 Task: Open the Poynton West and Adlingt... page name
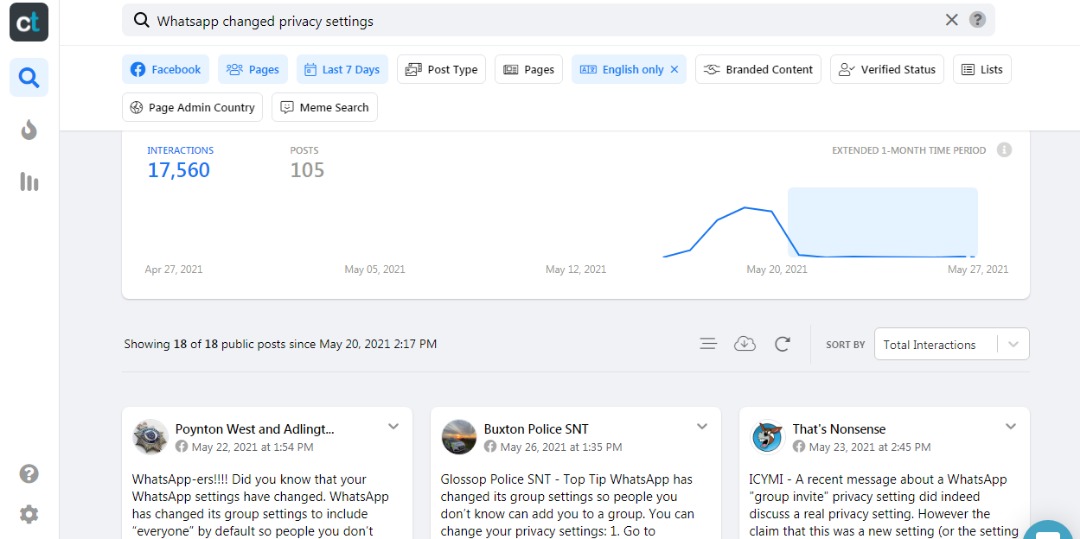[254, 430]
